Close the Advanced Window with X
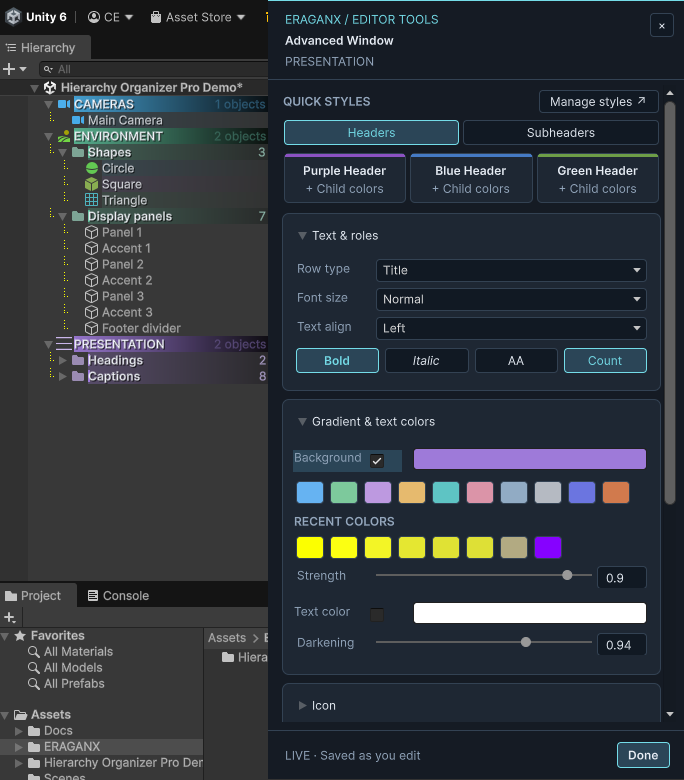The image size is (684, 780). point(662,26)
